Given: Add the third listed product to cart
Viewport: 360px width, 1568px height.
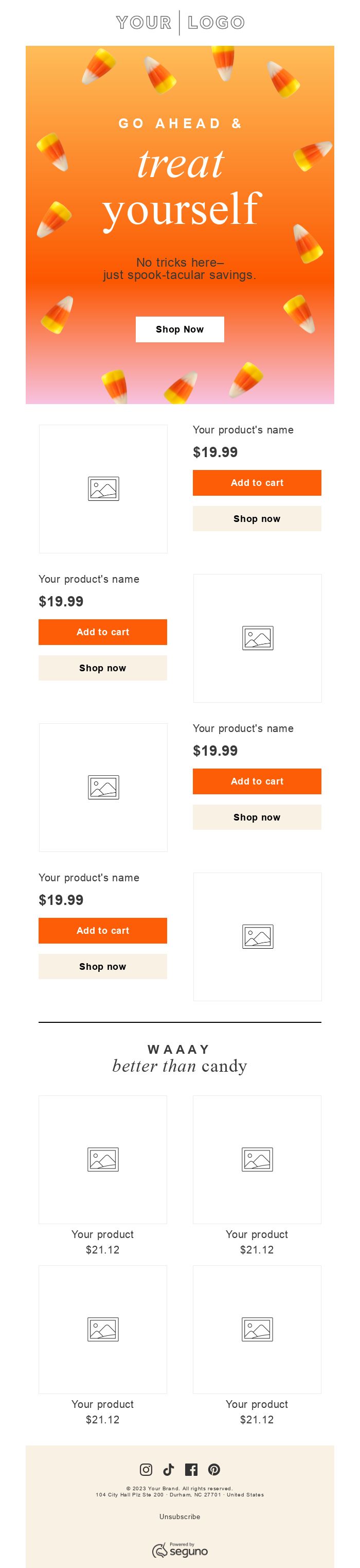Looking at the screenshot, I should click(257, 781).
